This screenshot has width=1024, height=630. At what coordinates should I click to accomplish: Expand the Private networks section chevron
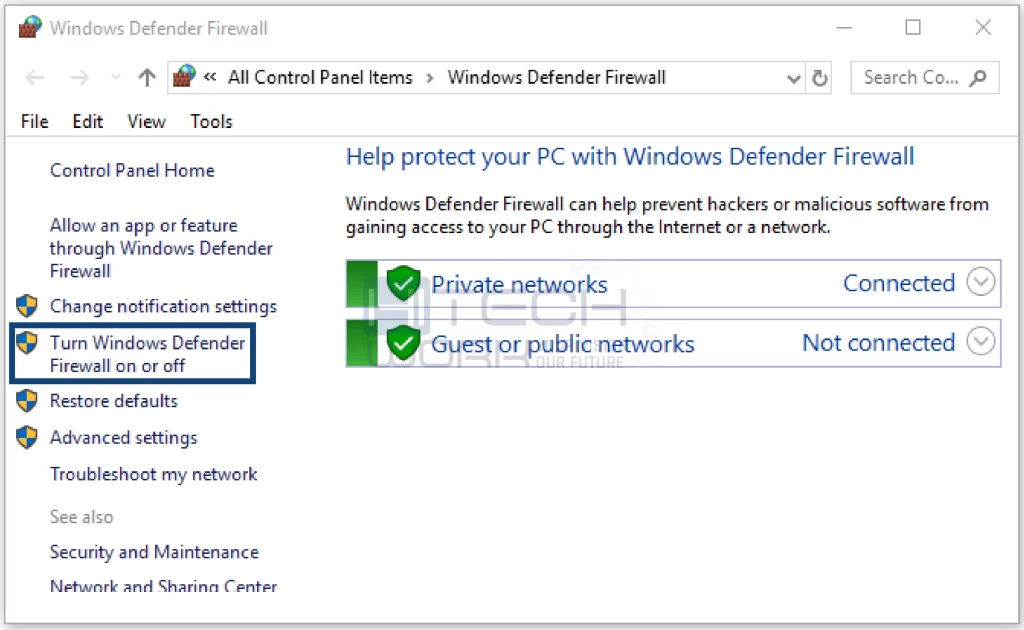(980, 283)
